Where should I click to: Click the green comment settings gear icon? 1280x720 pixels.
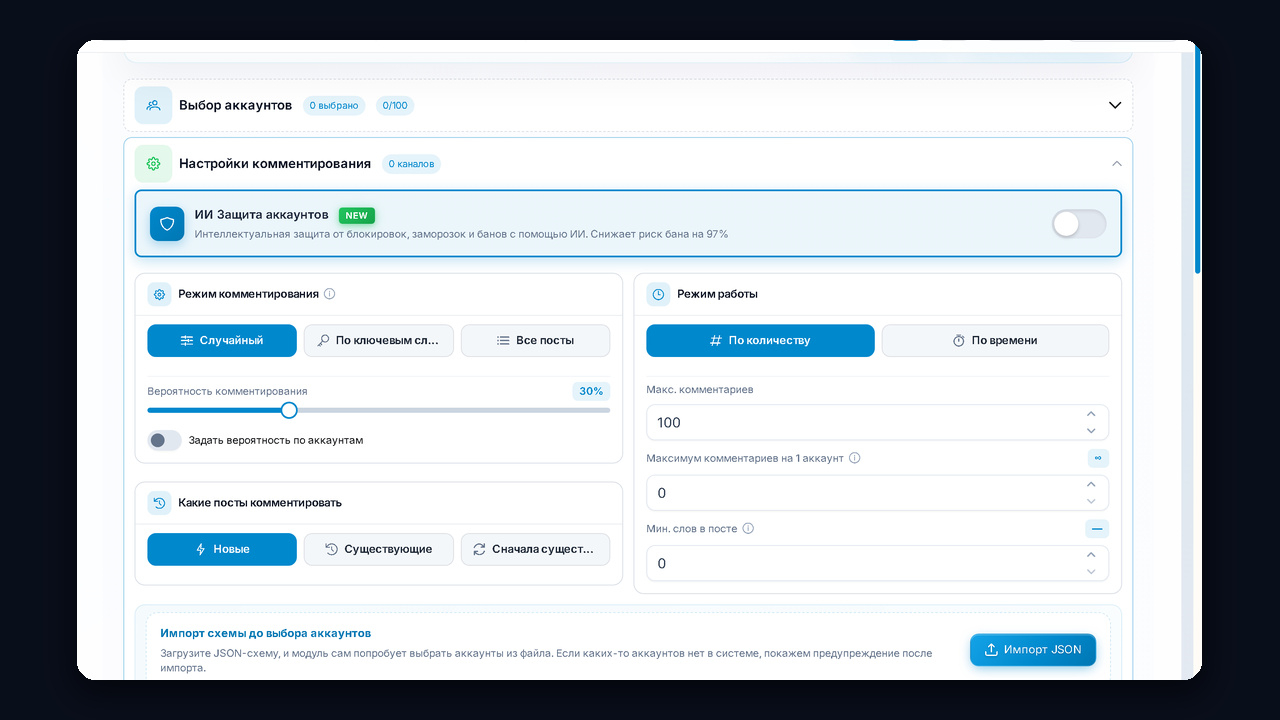[153, 163]
